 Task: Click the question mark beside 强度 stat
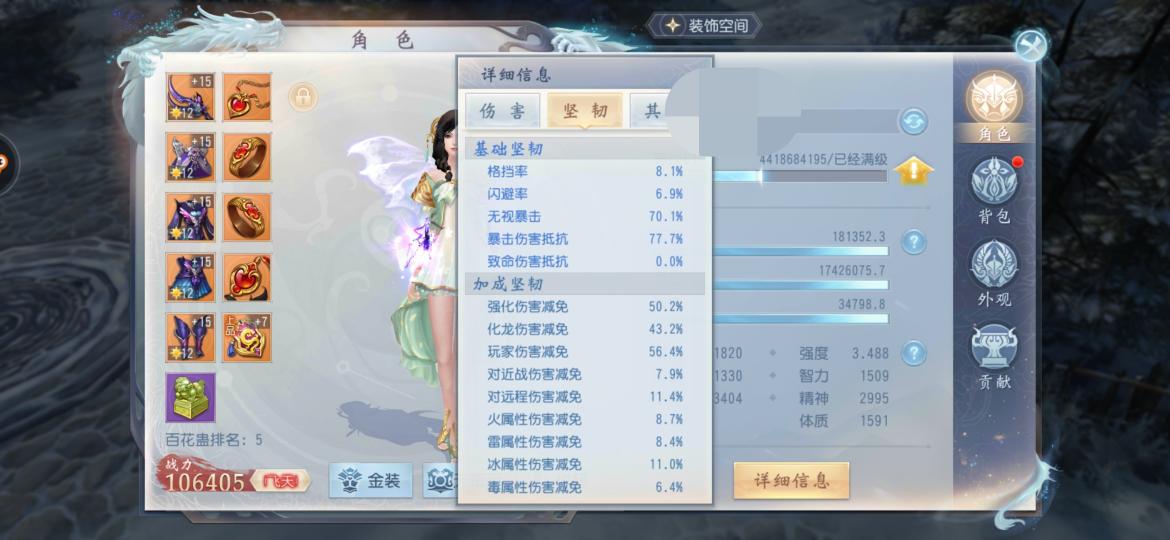pyautogui.click(x=913, y=353)
